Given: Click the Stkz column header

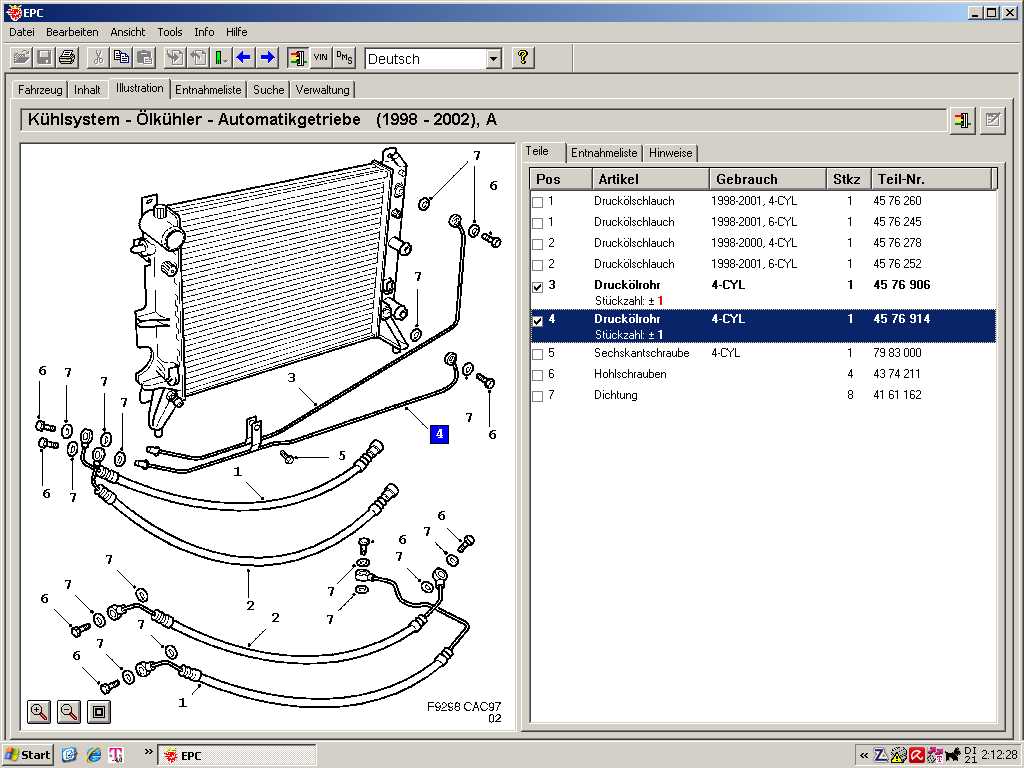Looking at the screenshot, I should 848,179.
